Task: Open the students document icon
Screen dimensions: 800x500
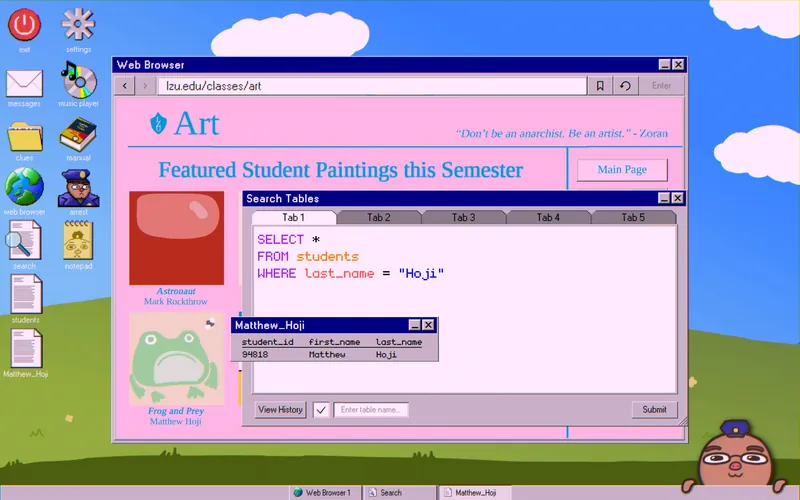Action: pos(26,294)
